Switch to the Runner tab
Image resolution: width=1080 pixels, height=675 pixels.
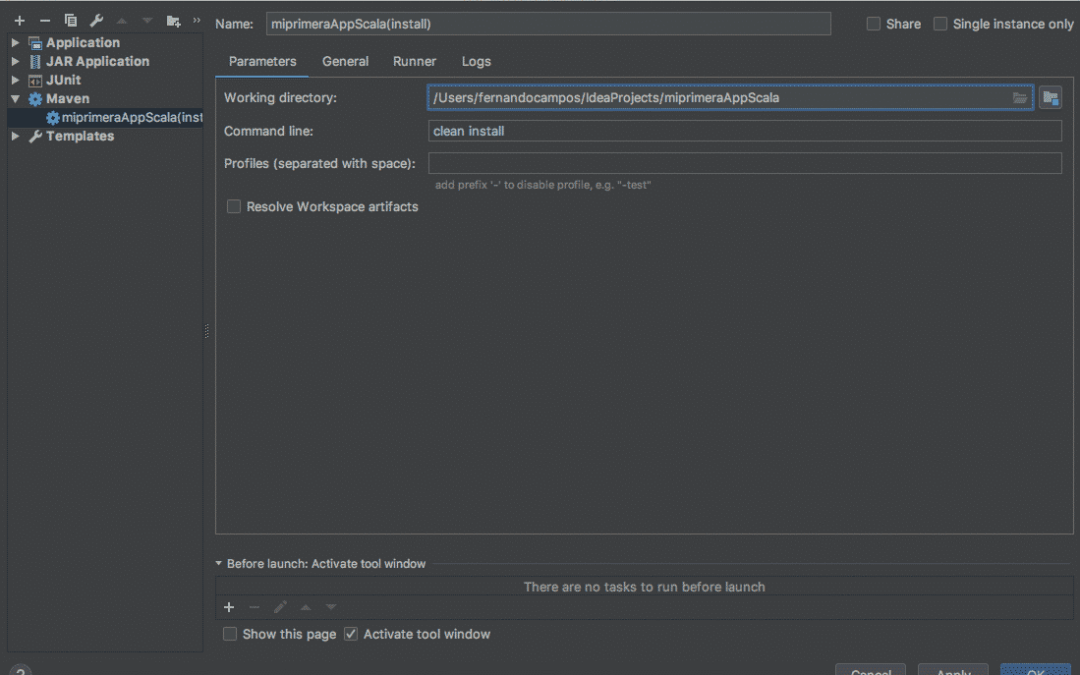pos(414,61)
